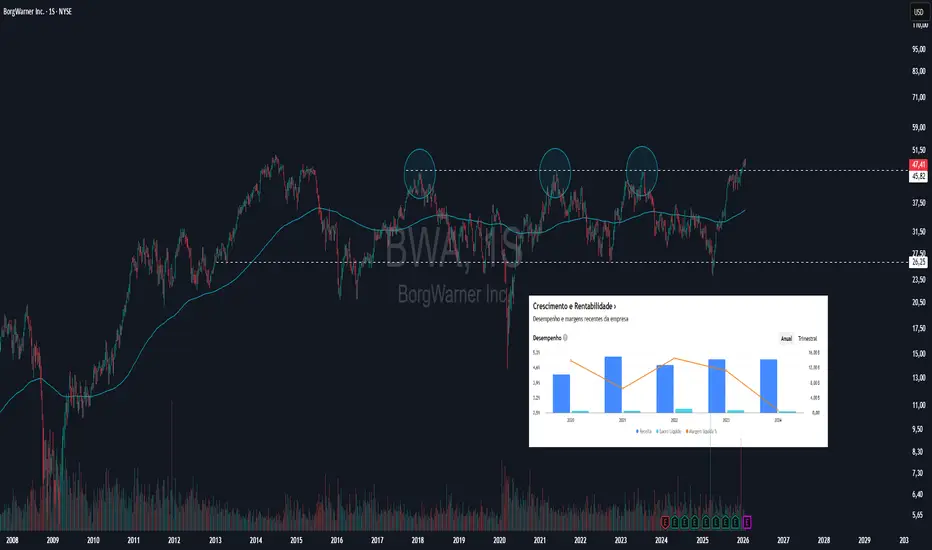Click the 95,00 price scale label
The width and height of the screenshot is (932, 550).
918,49
